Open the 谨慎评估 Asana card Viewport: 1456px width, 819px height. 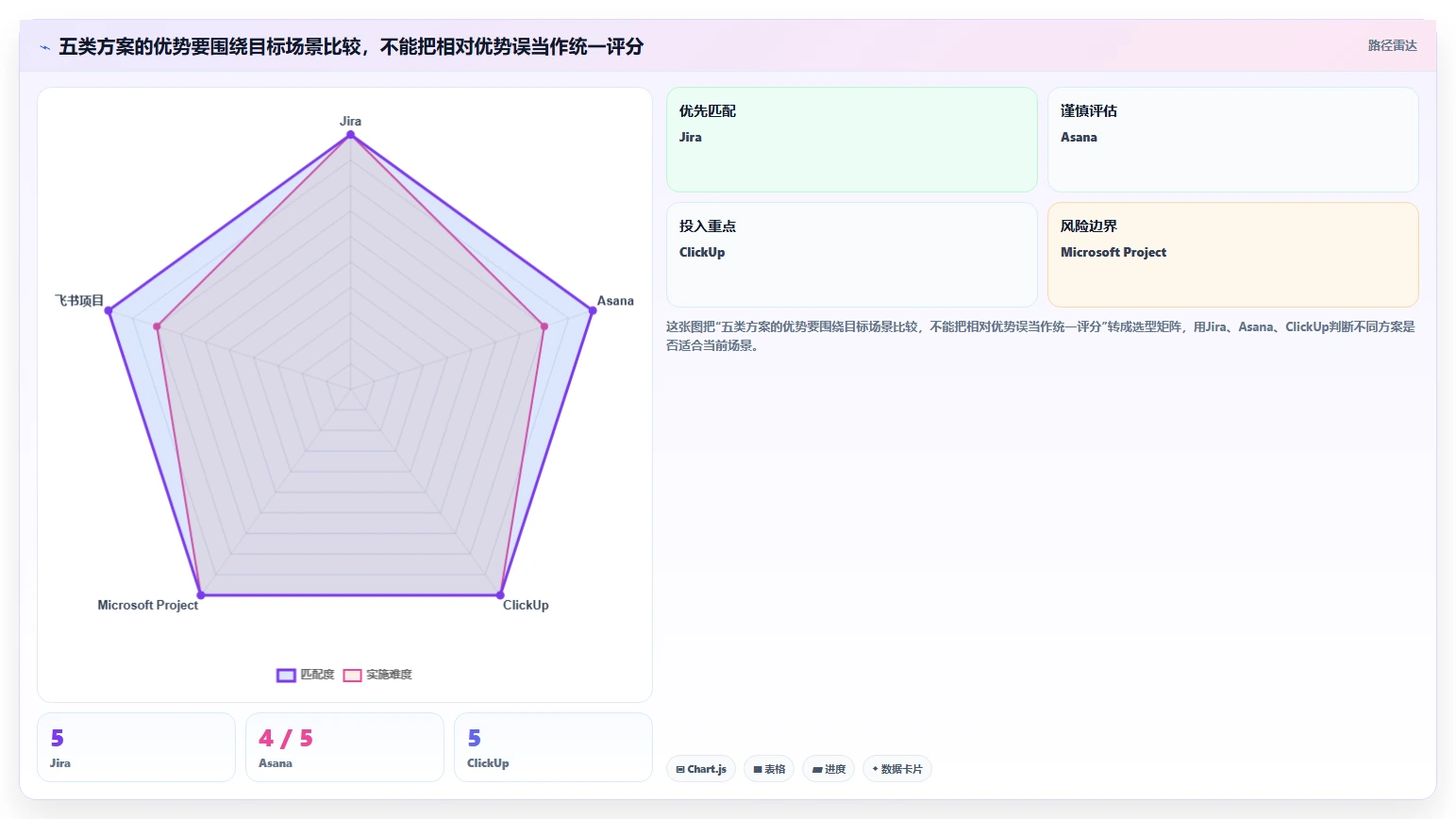[x=1233, y=140]
